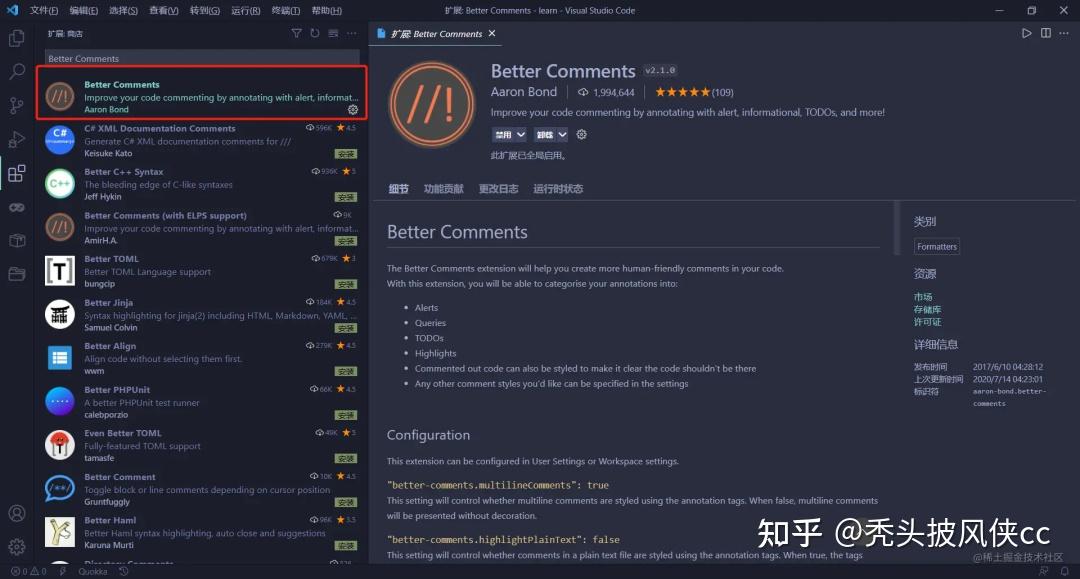Install Better TOML extension
Viewport: 1080px width, 579px height.
pos(346,284)
